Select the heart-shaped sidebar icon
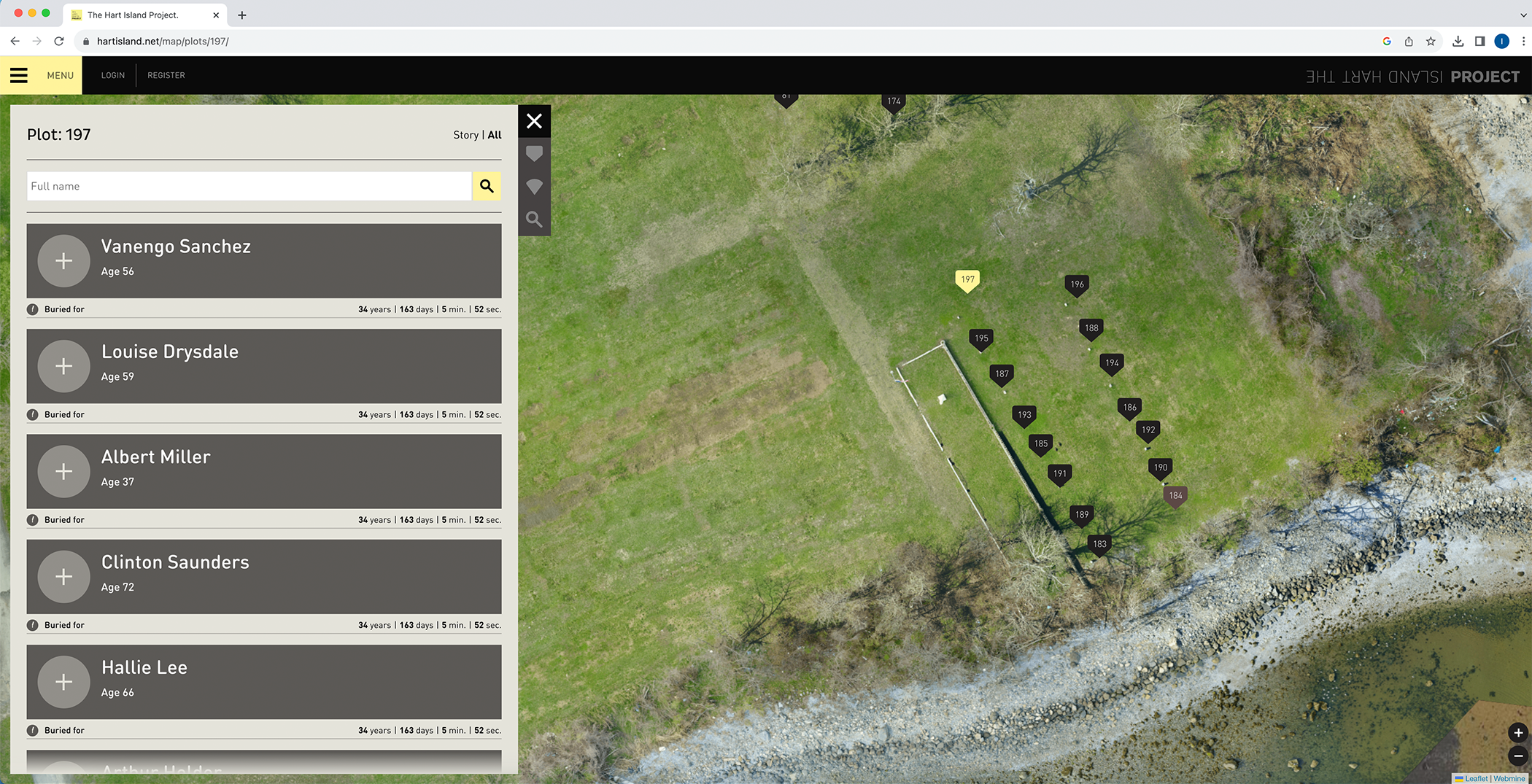The image size is (1532, 784). click(534, 187)
